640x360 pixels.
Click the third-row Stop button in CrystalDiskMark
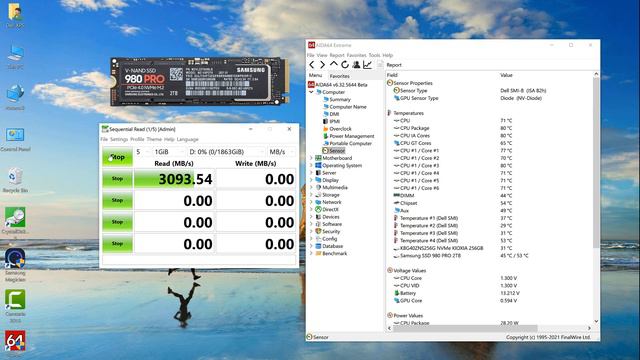117,222
